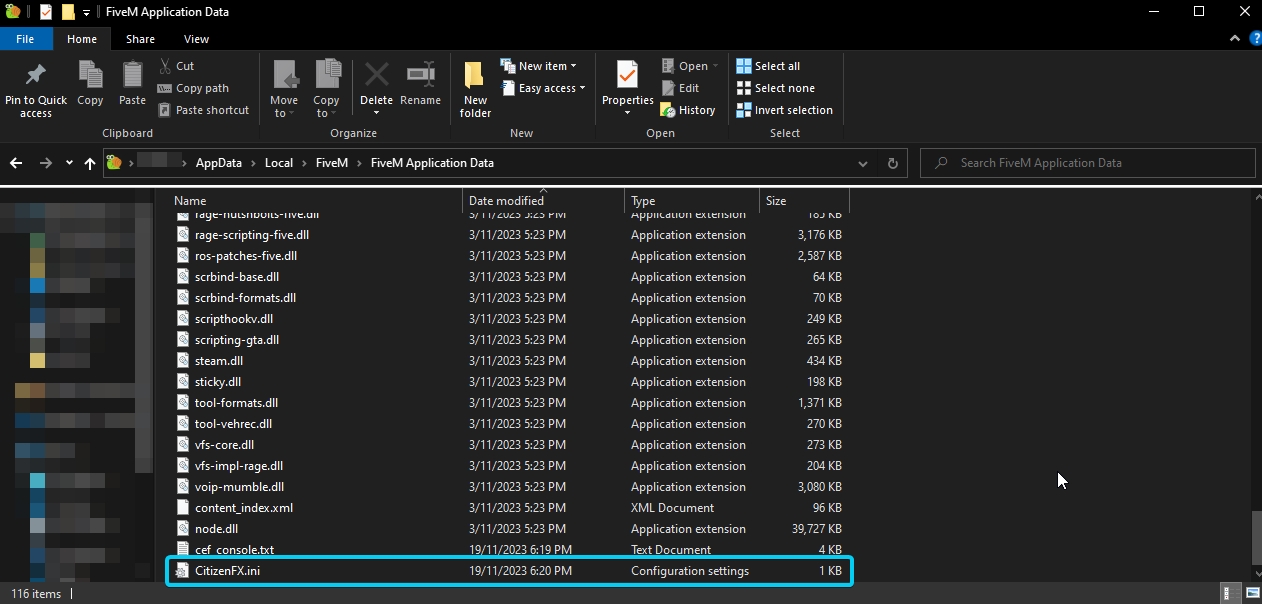Expand the address bar history dropdown
1262x604 pixels.
tap(863, 163)
